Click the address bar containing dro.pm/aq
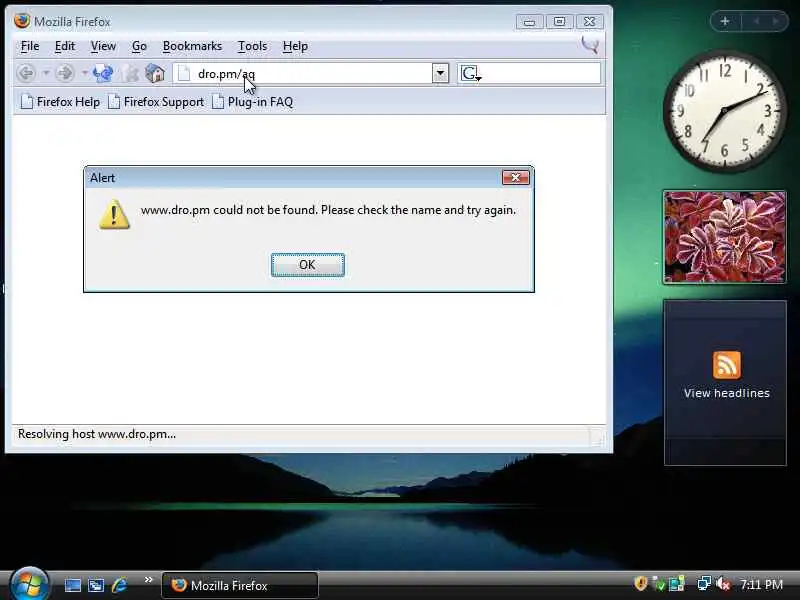 click(311, 73)
